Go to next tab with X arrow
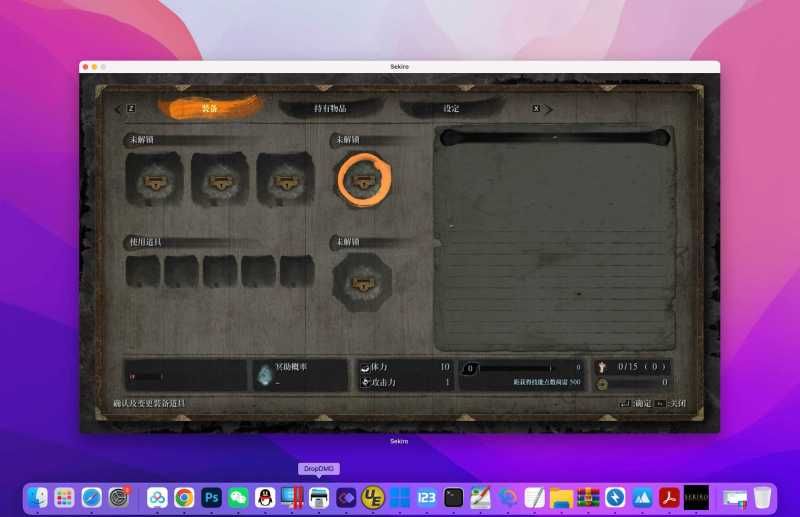Screen dimensions: 800x517 (x=543, y=109)
